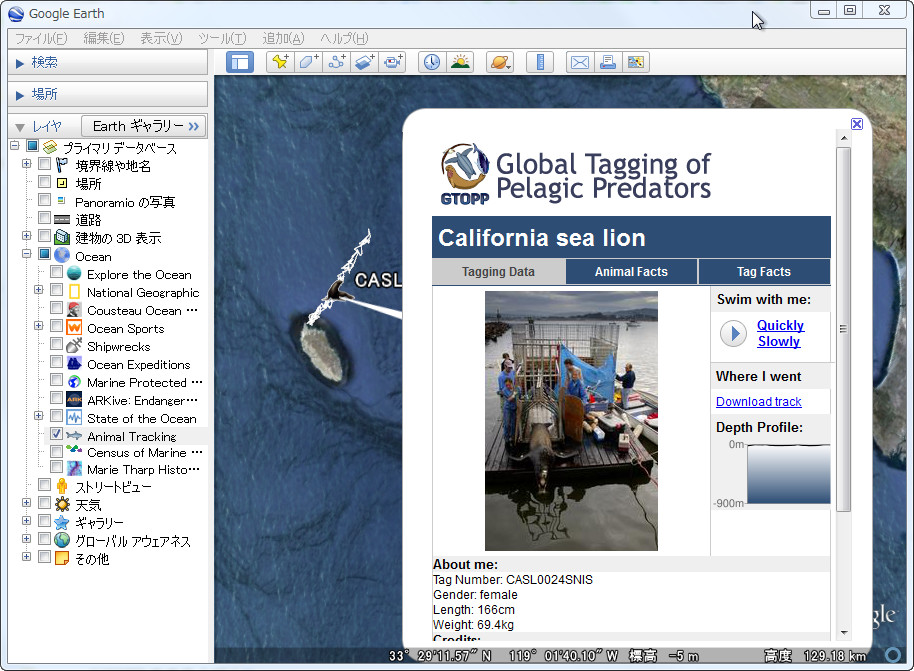
Task: Open the Earth ギャラリー button
Action: pos(143,126)
